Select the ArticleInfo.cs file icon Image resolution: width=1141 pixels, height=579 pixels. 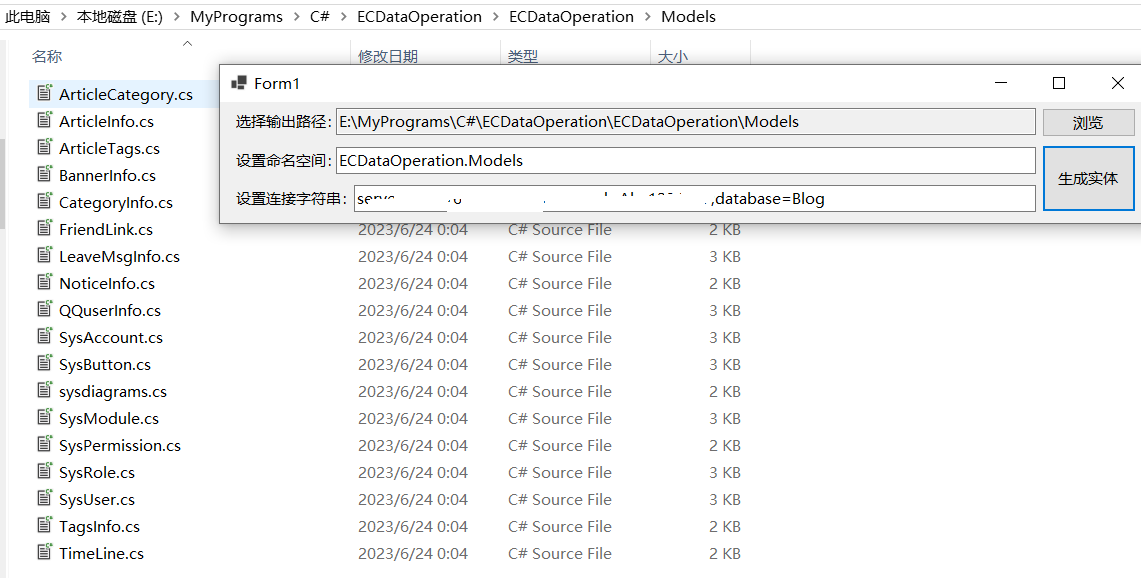[x=45, y=119]
